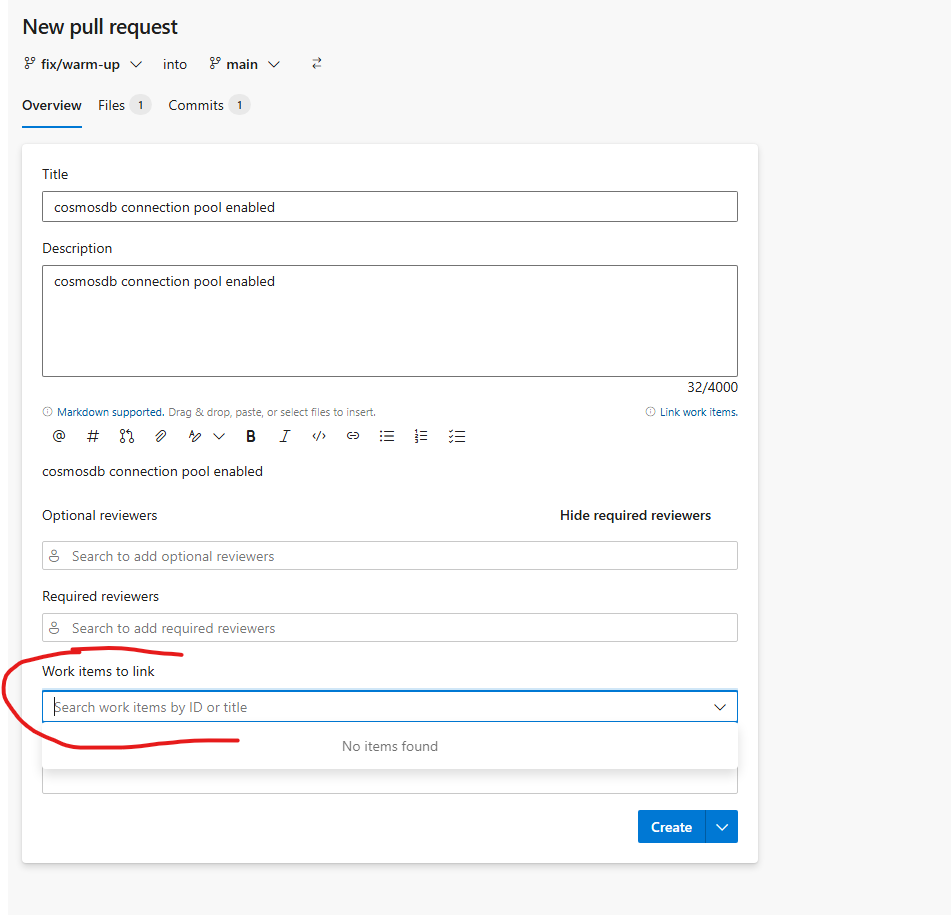Viewport: 951px width, 915px height.
Task: Click the @ mention icon
Action: [58, 435]
